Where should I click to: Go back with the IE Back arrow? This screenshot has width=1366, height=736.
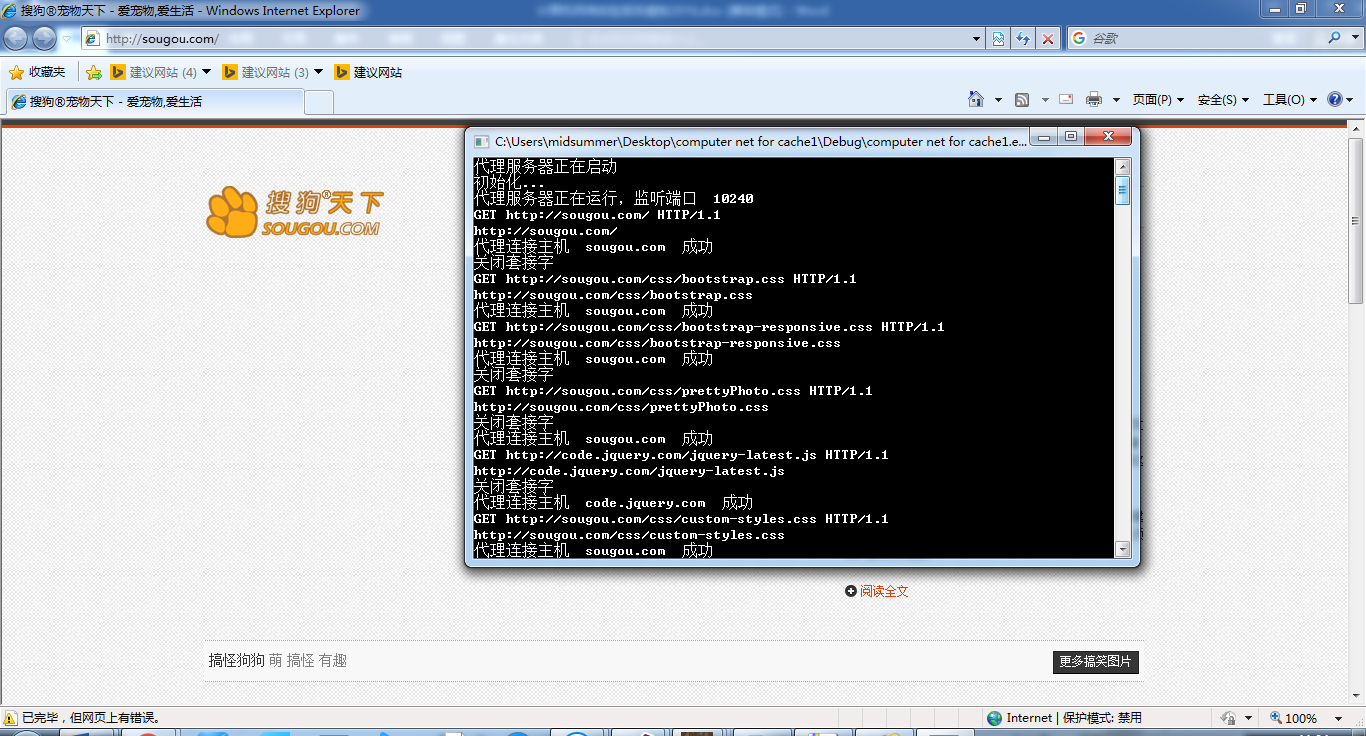(x=15, y=39)
